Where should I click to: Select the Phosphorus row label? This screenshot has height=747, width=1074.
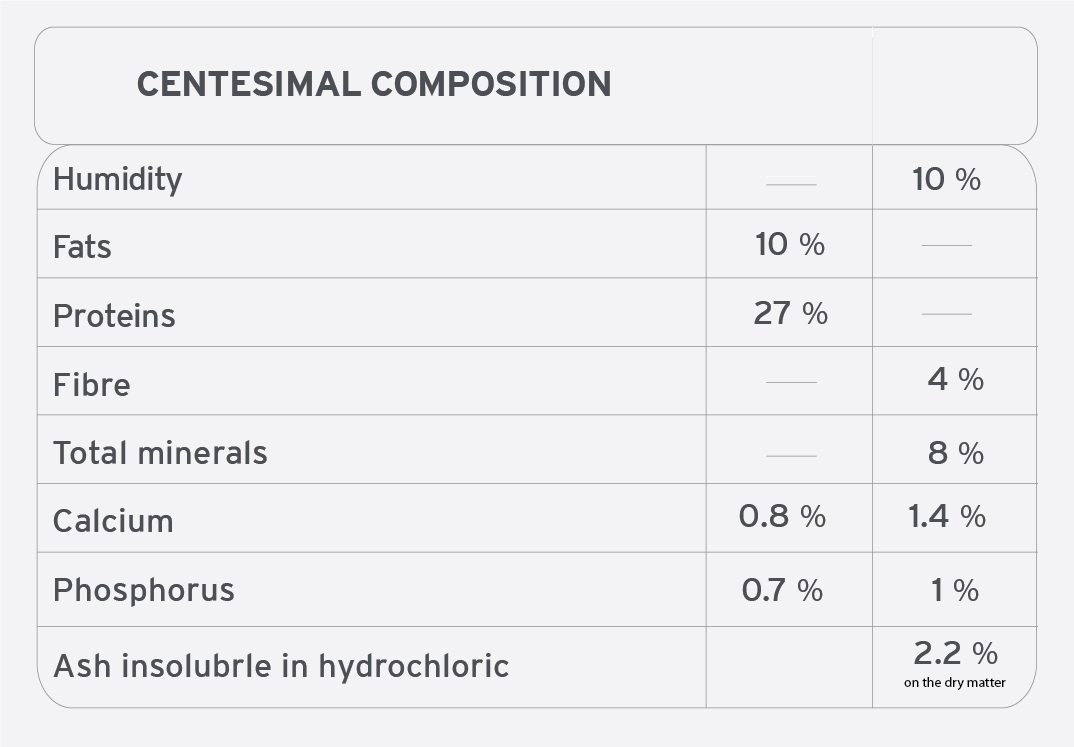point(144,590)
